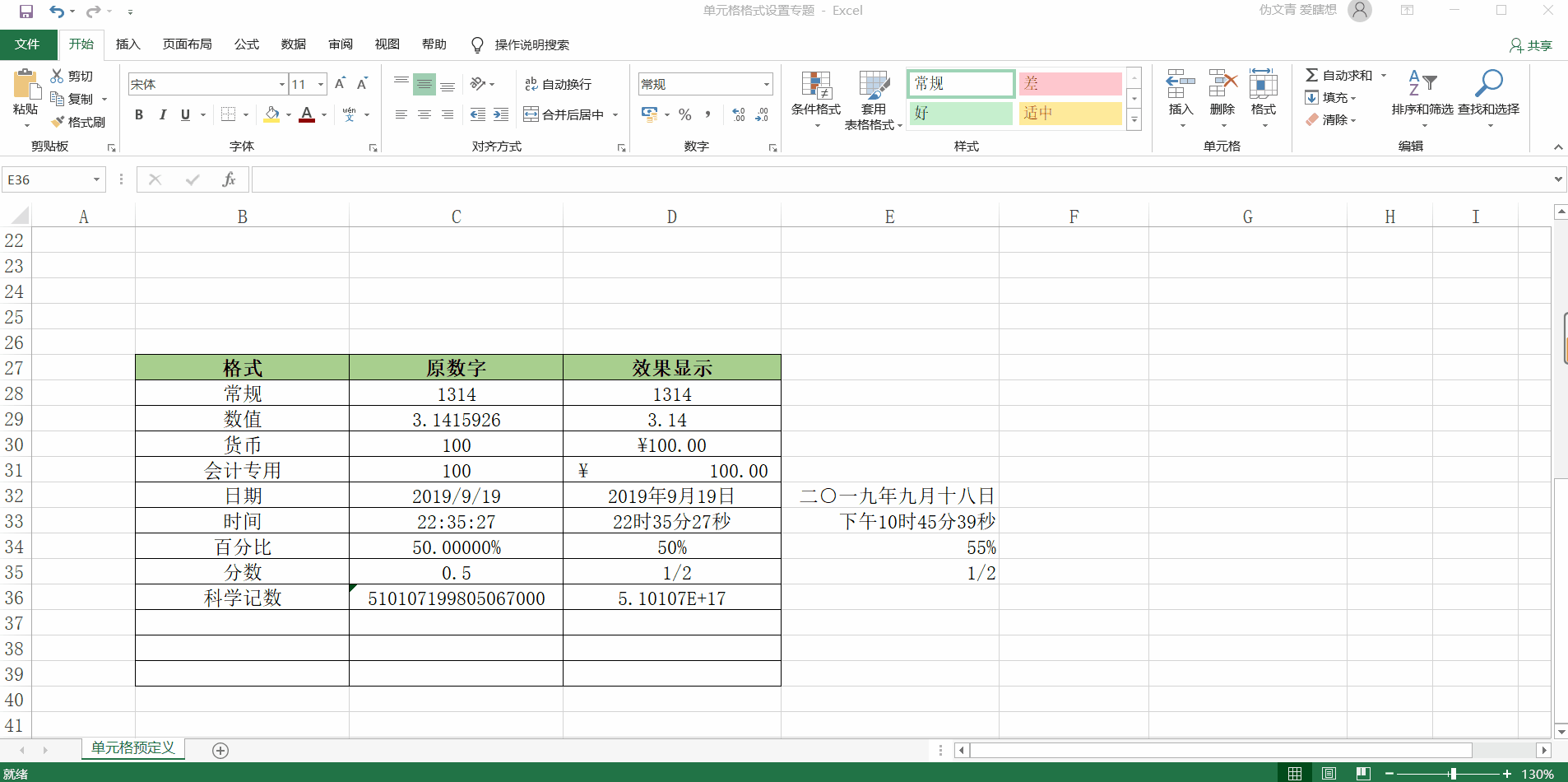This screenshot has height=782, width=1568.
Task: Open Find and Select magnifier icon
Action: pyautogui.click(x=1488, y=84)
